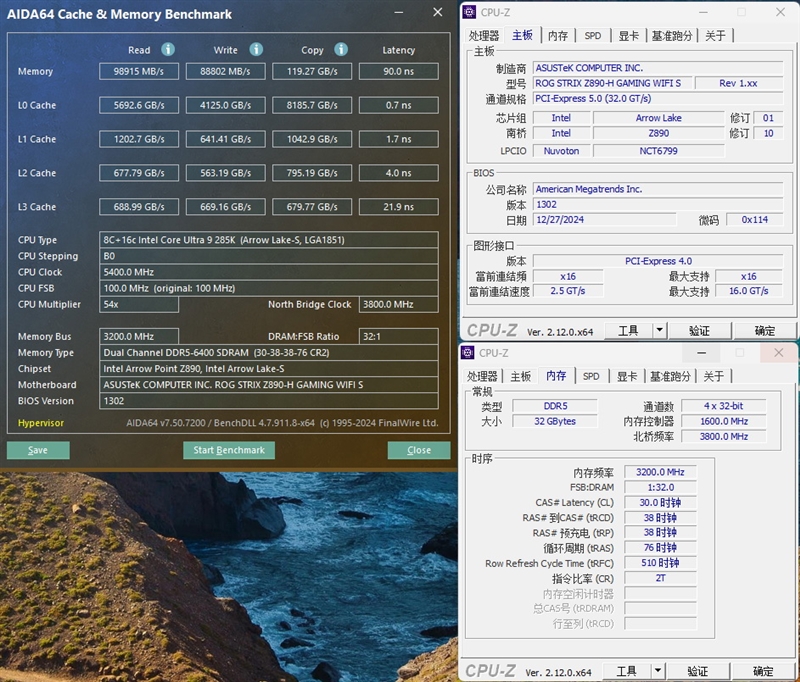Click the Copy info icon in AIDA64
The height and width of the screenshot is (682, 800).
[341, 49]
